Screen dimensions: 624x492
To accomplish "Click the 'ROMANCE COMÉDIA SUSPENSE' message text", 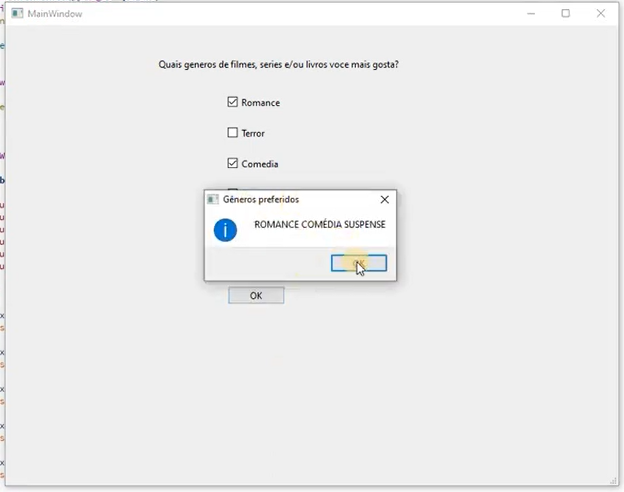I will [319, 225].
